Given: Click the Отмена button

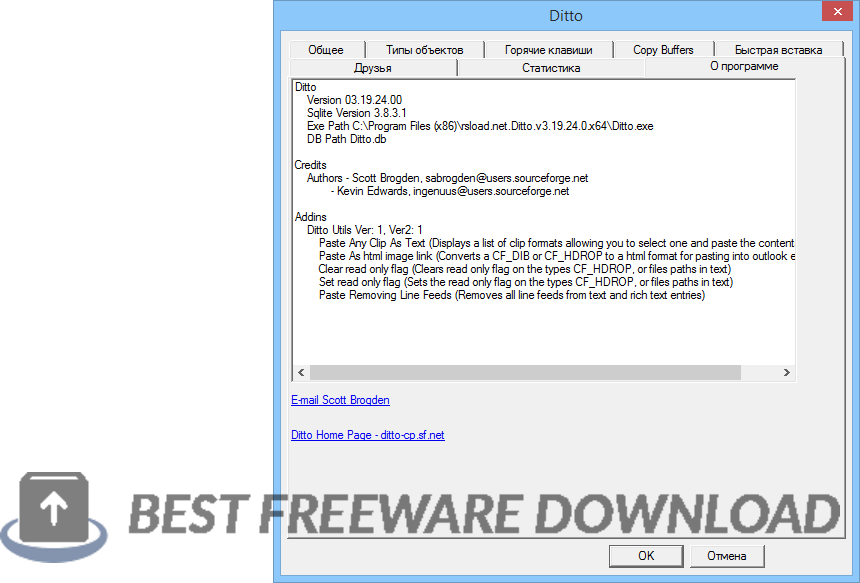Looking at the screenshot, I should click(727, 556).
